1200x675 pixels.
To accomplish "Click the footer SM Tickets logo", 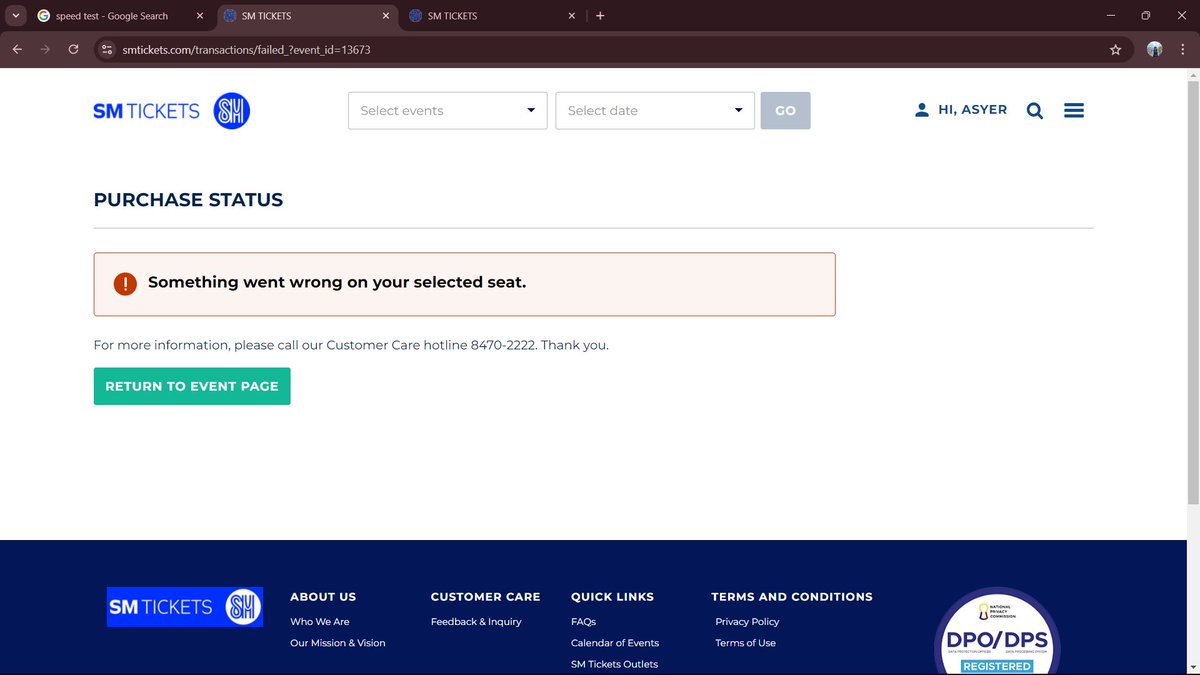I will click(x=185, y=607).
